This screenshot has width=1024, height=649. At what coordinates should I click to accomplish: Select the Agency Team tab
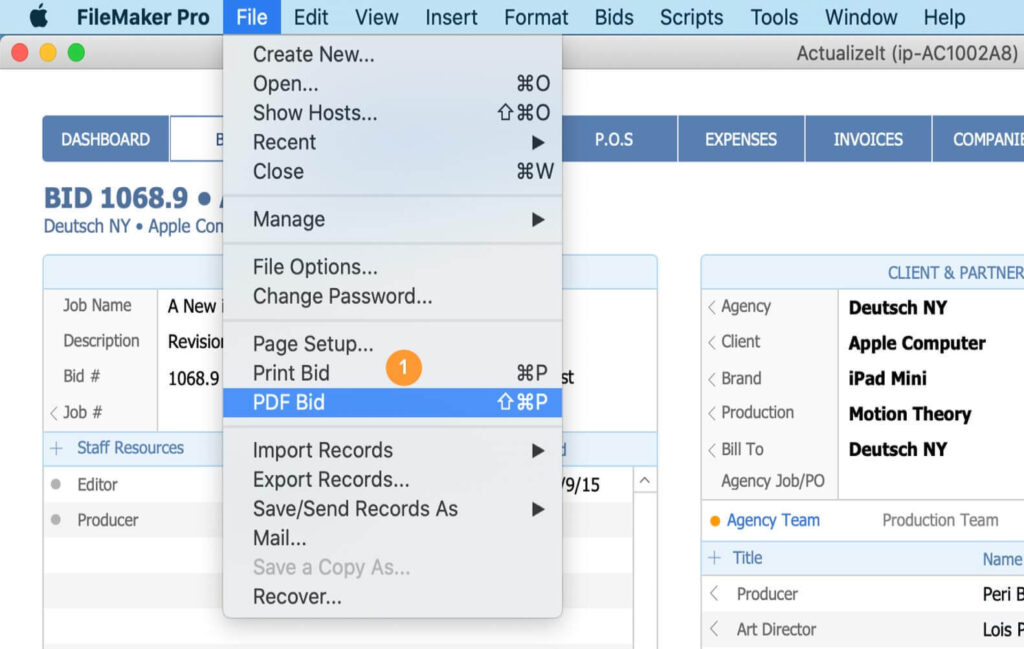pyautogui.click(x=773, y=520)
